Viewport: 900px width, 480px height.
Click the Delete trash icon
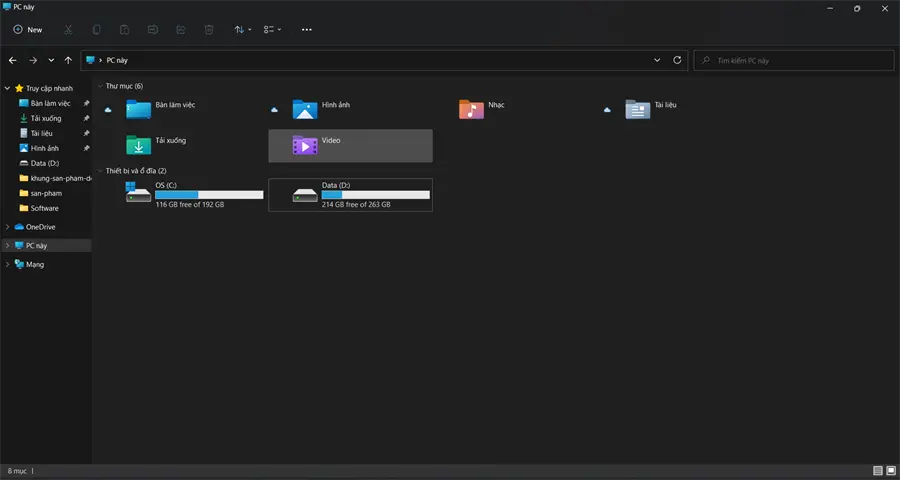[x=209, y=29]
